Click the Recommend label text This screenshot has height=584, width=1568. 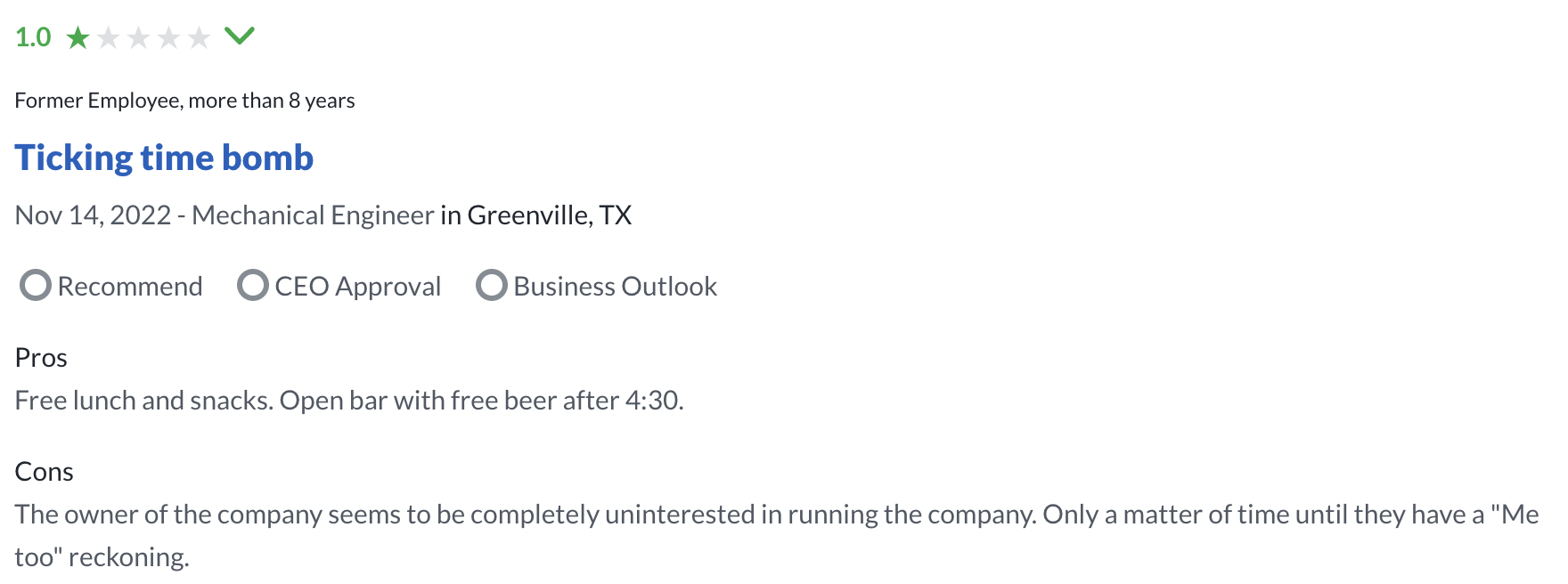pos(130,286)
